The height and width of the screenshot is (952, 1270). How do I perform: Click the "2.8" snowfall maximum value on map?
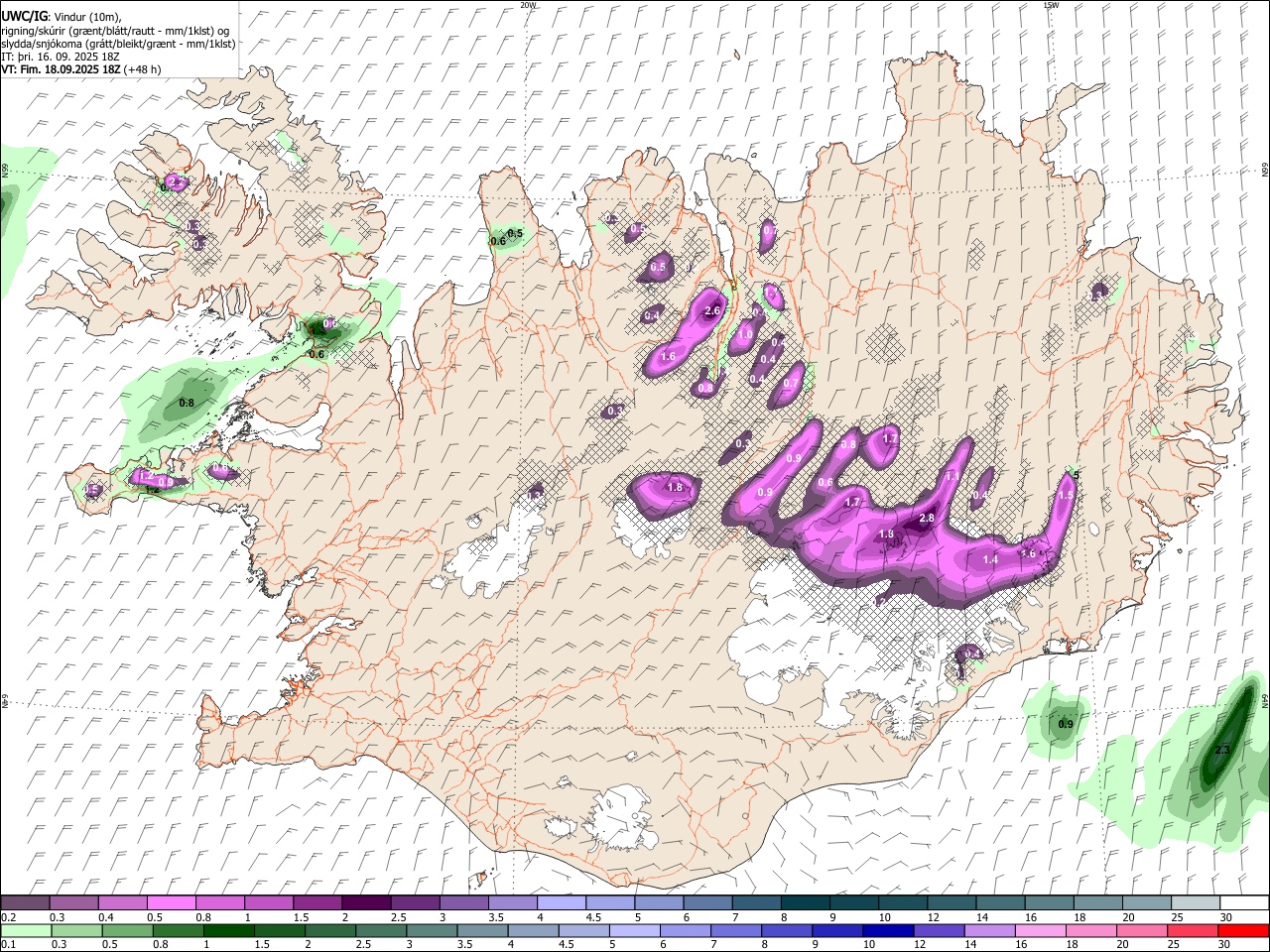(927, 519)
